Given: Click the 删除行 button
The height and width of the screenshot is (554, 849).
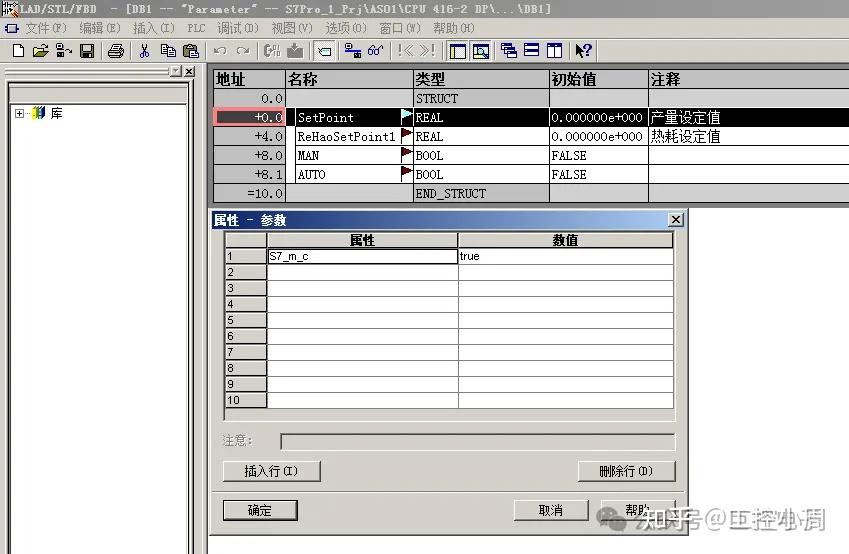Looking at the screenshot, I should (626, 471).
